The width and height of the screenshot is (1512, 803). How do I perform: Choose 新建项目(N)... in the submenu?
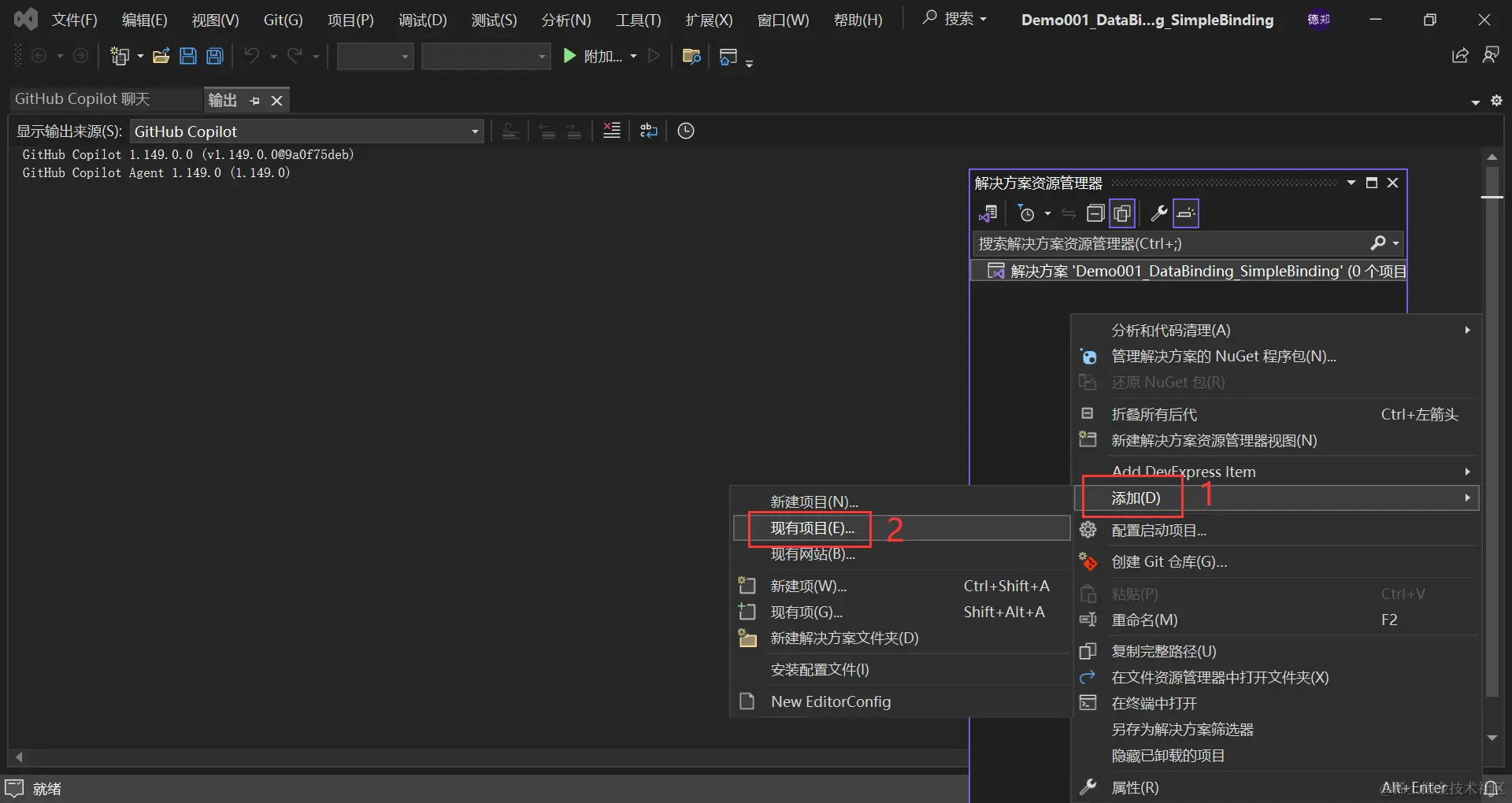902,501
